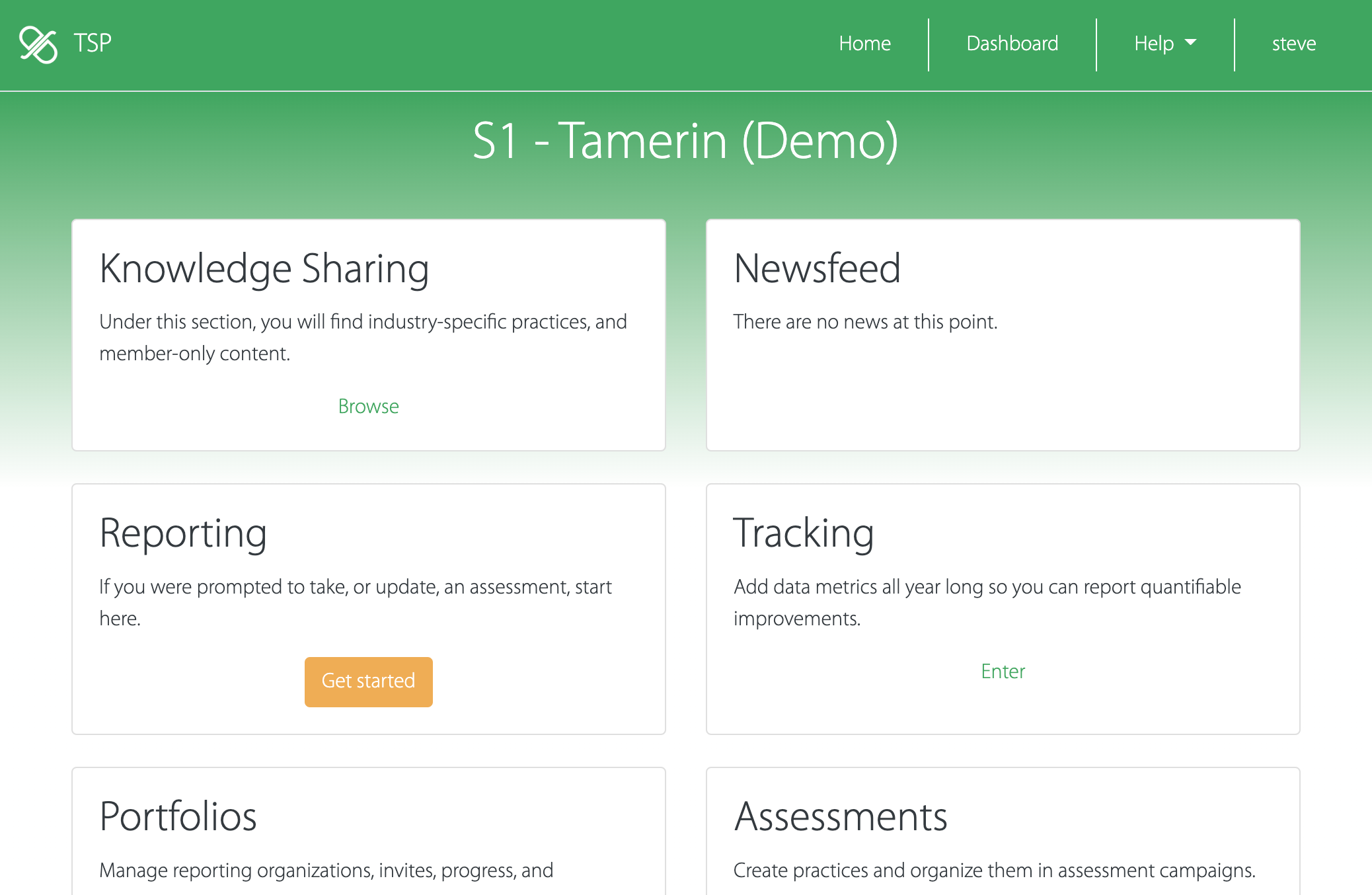The image size is (1372, 895).
Task: Click the Tracking card heading
Action: (x=804, y=533)
